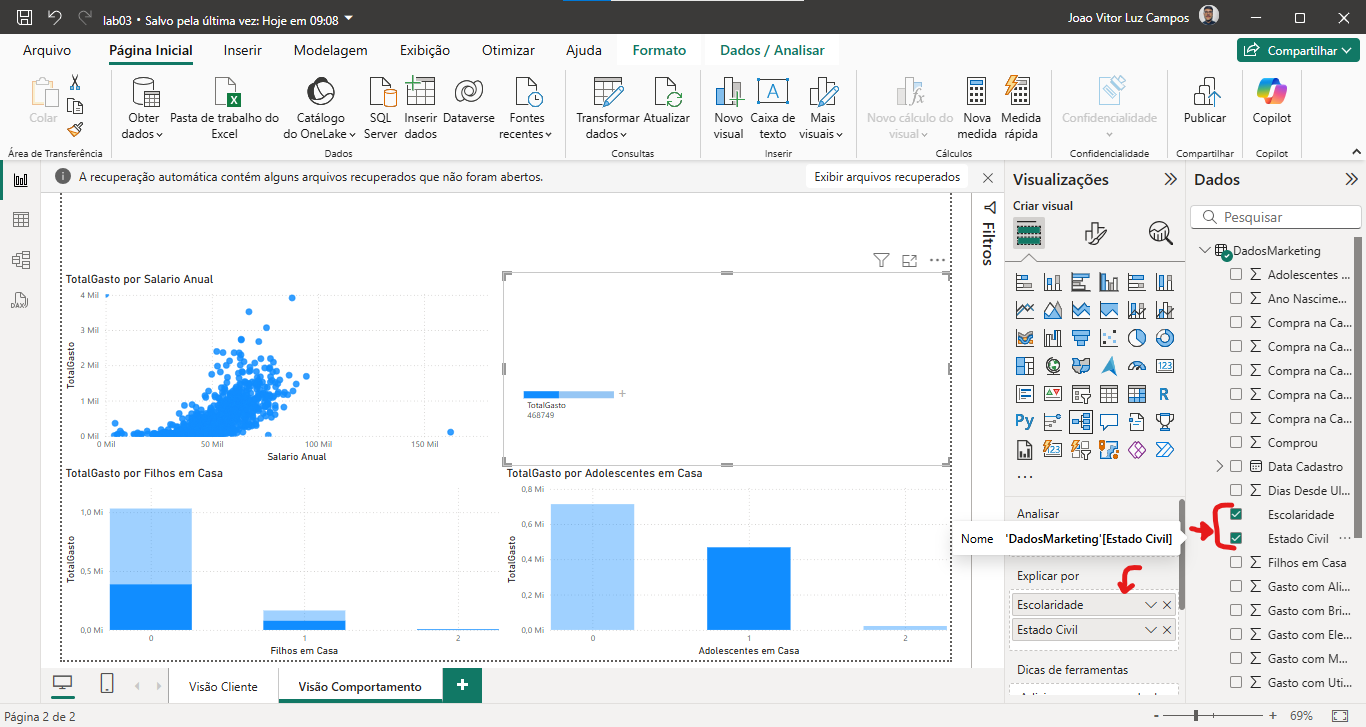This screenshot has height=727, width=1366.
Task: Open Escolaridade chevron in Explicar por
Action: tap(1151, 605)
